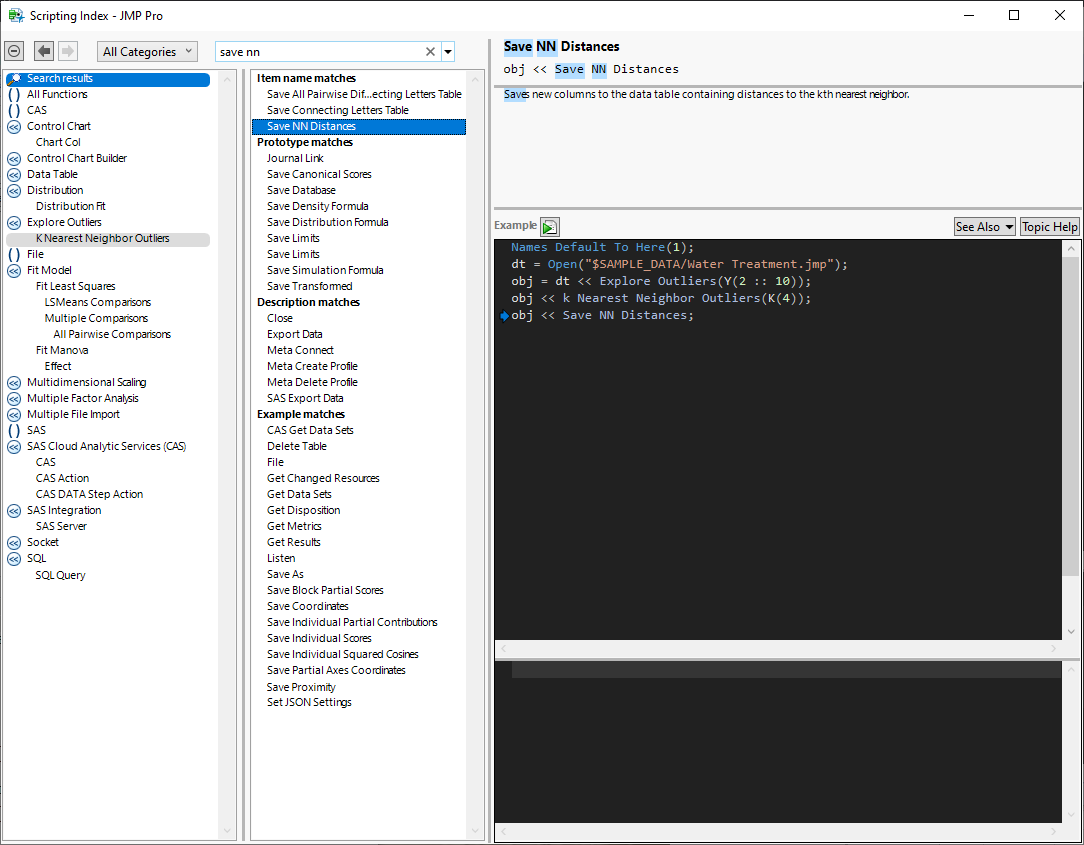The image size is (1084, 845).
Task: Click the Data Table category icon
Action: [13, 173]
